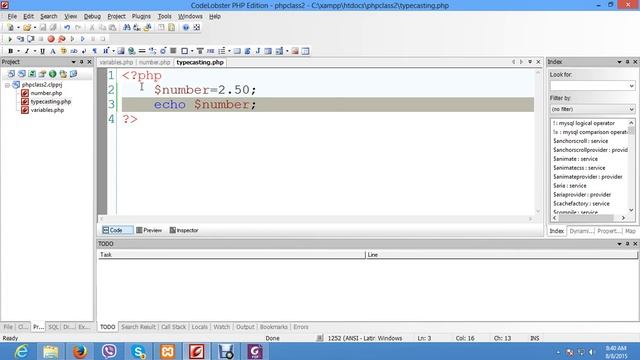This screenshot has width=640, height=360.
Task: Insert a horizontal rule line icon
Action: pyautogui.click(x=142, y=51)
